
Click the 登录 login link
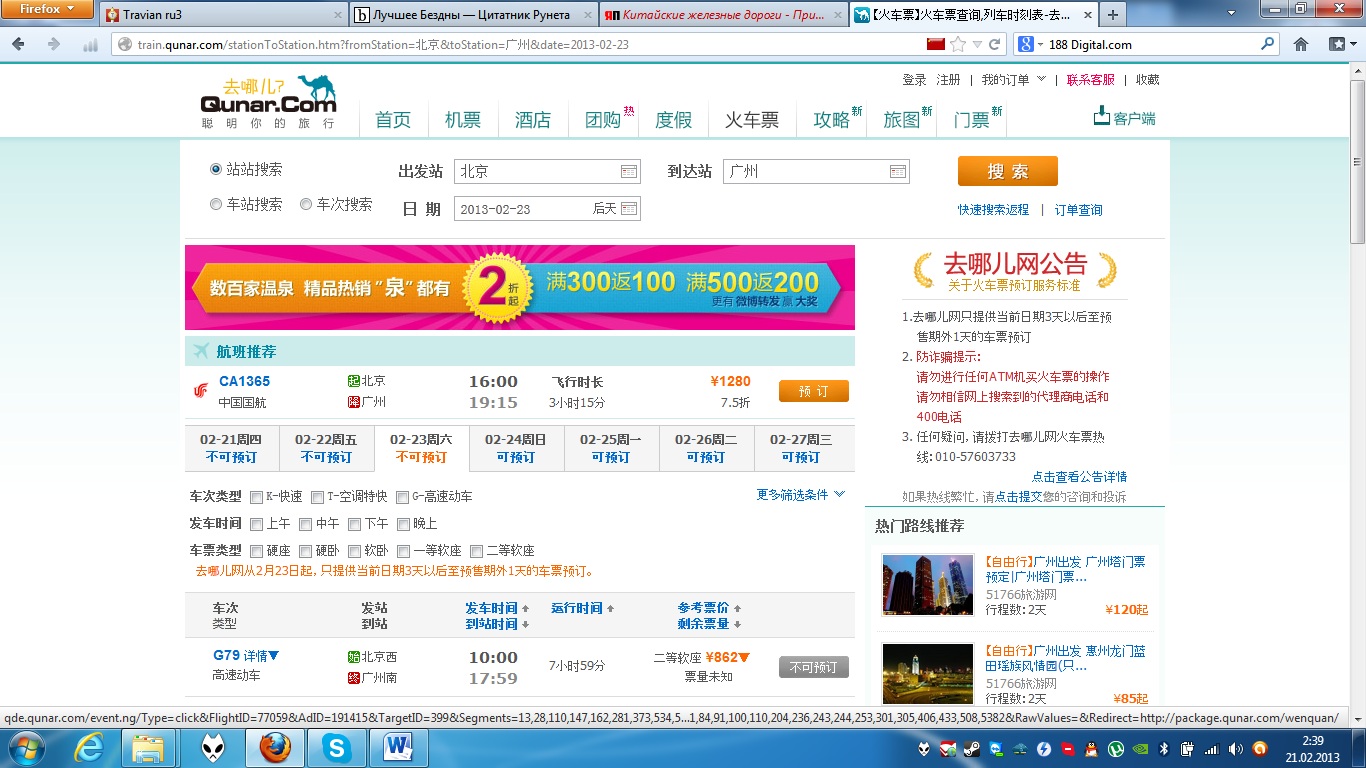tap(914, 79)
